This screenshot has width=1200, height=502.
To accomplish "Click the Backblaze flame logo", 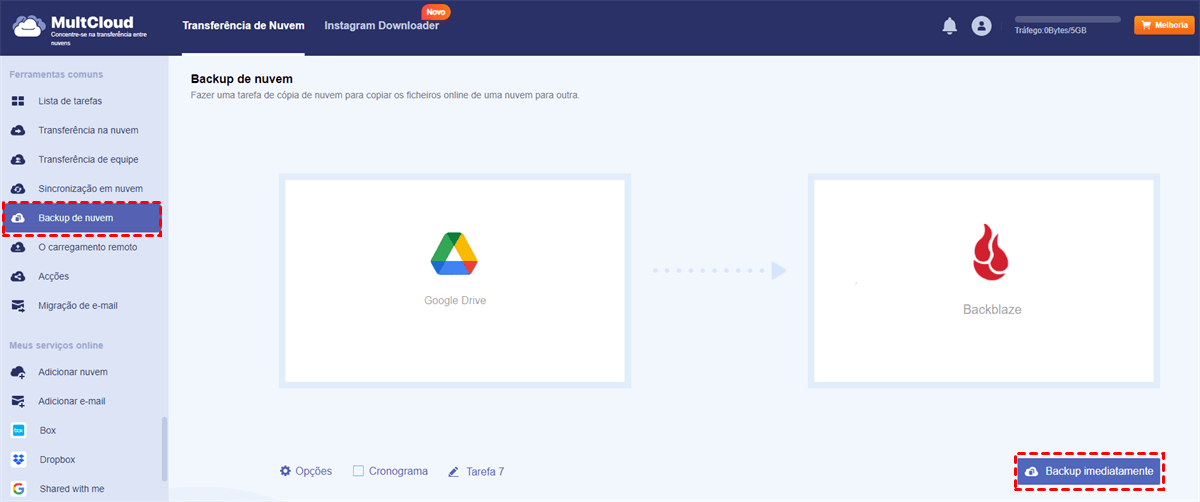I will [991, 253].
